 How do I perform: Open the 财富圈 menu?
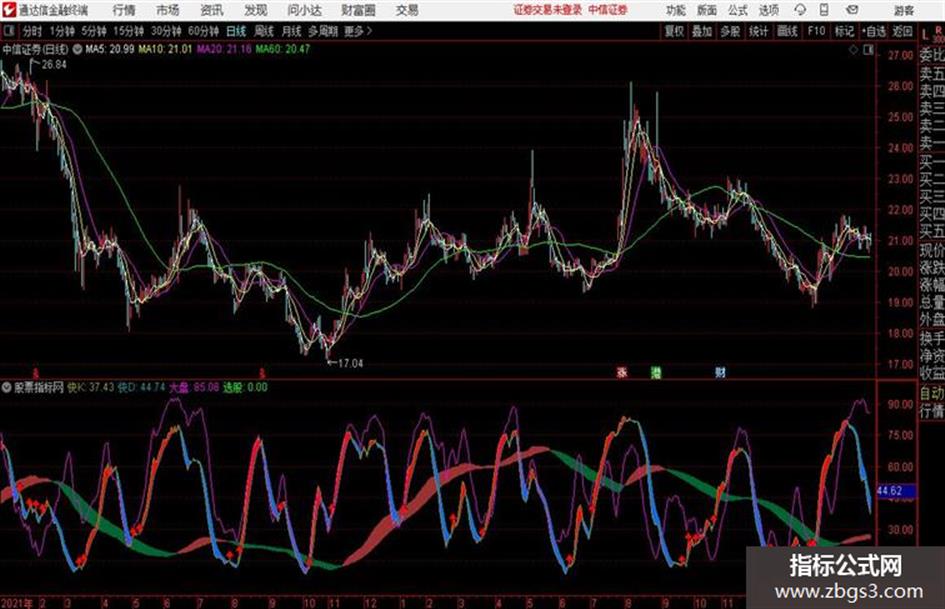(358, 10)
